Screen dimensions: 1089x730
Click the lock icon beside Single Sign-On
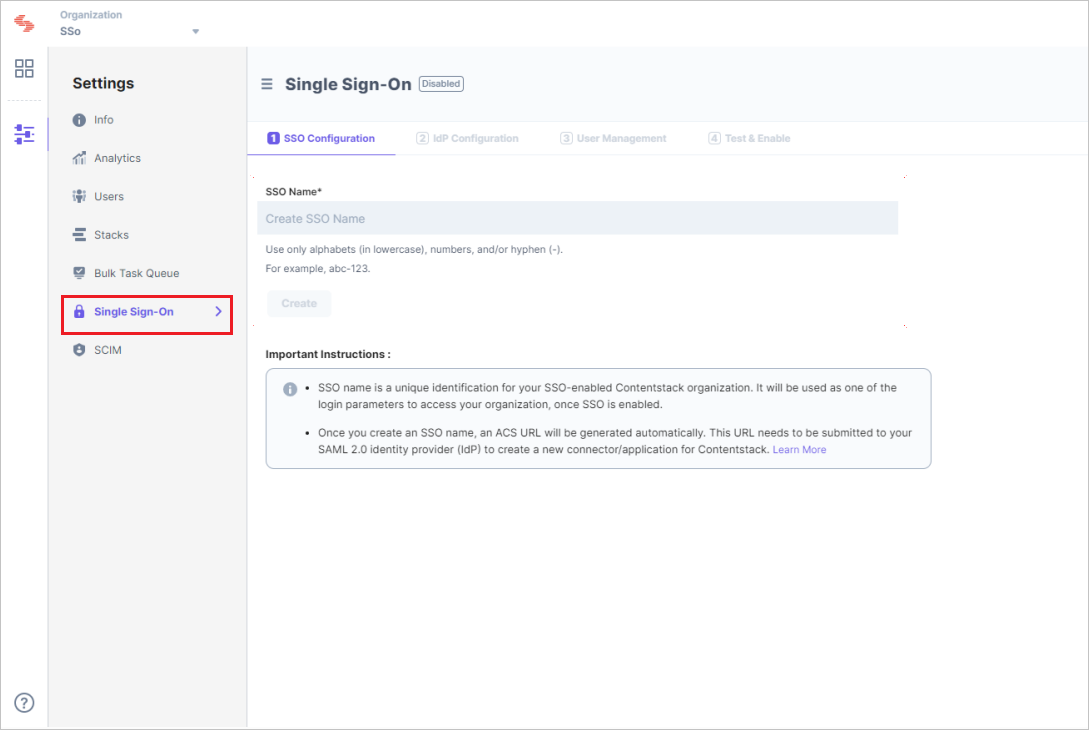[80, 312]
